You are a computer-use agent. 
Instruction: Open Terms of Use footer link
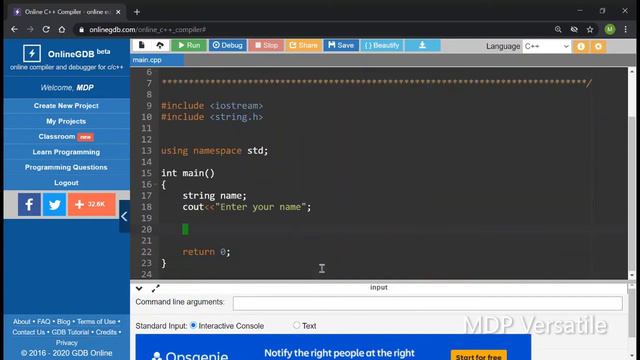coord(96,322)
